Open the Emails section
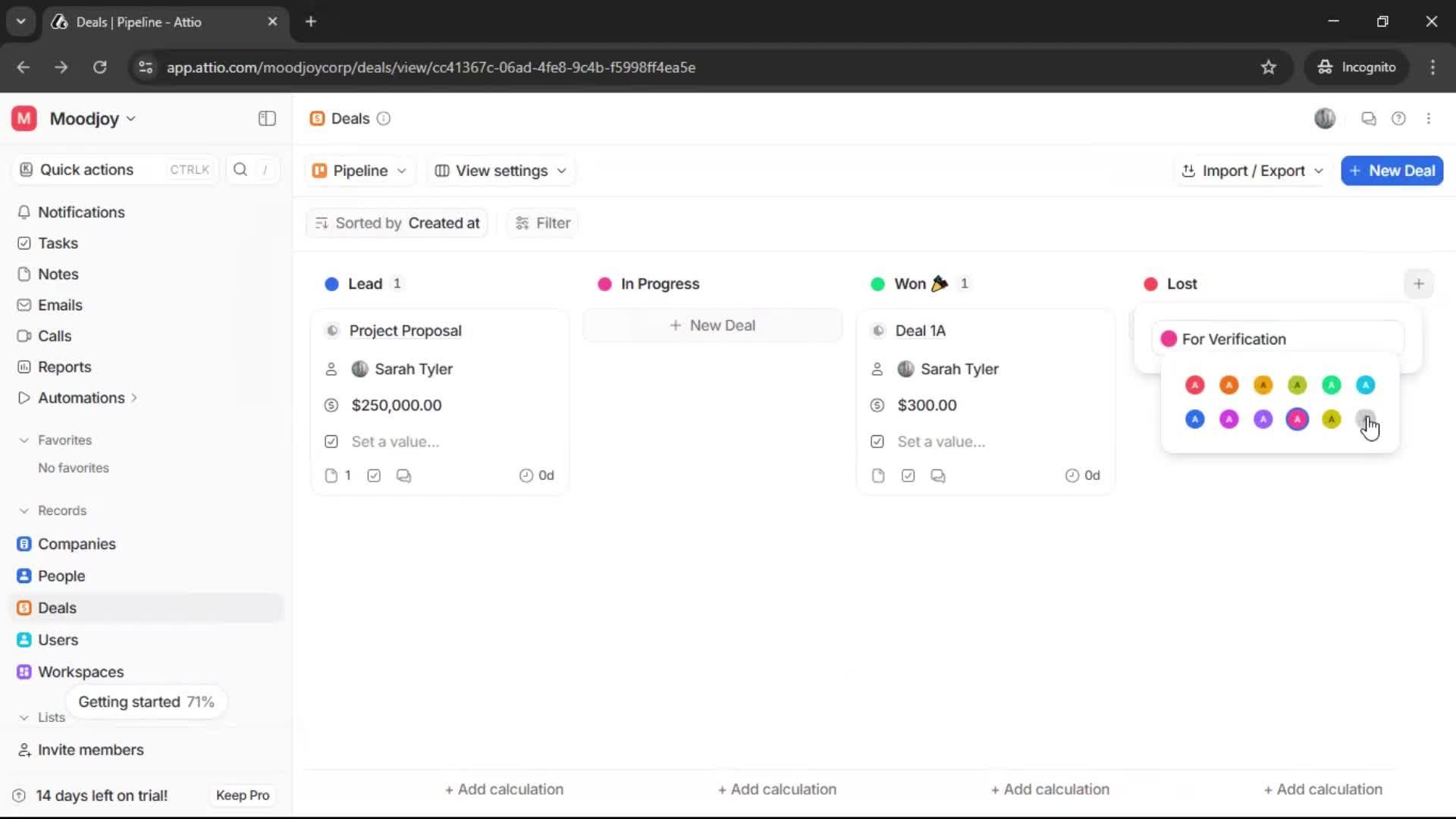 60,305
